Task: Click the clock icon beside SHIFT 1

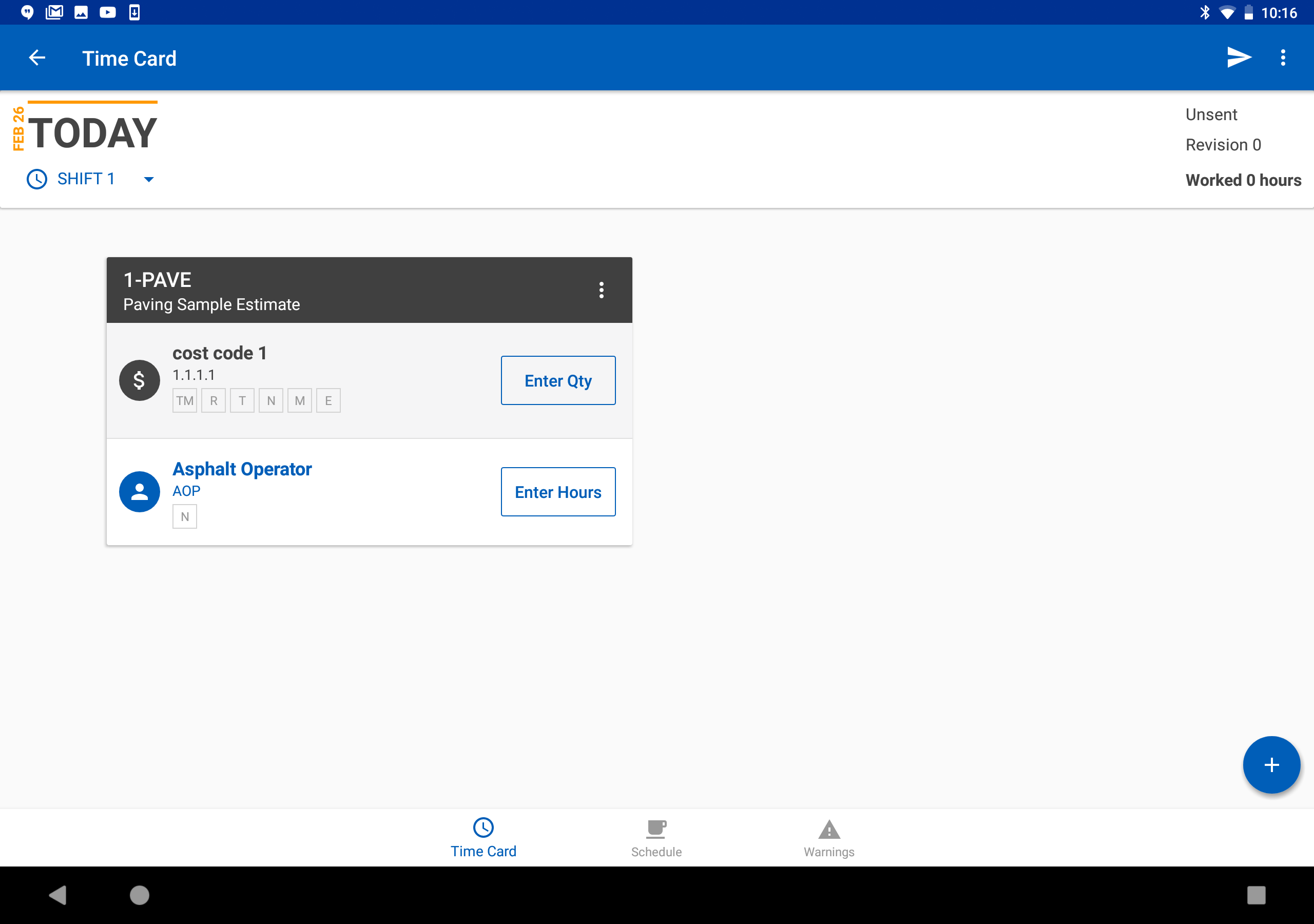Action: 36,179
